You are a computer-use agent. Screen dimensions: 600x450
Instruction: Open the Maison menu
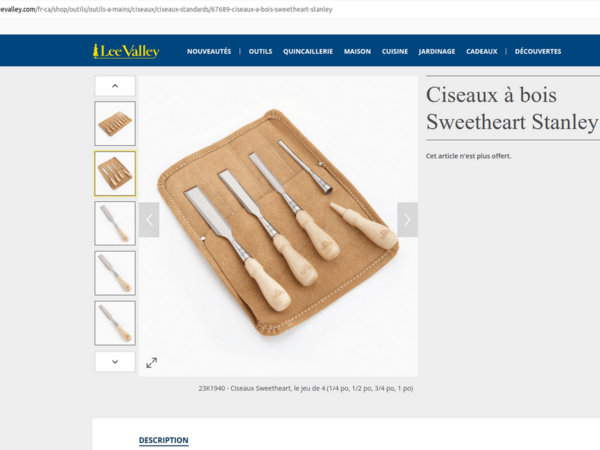pyautogui.click(x=357, y=51)
